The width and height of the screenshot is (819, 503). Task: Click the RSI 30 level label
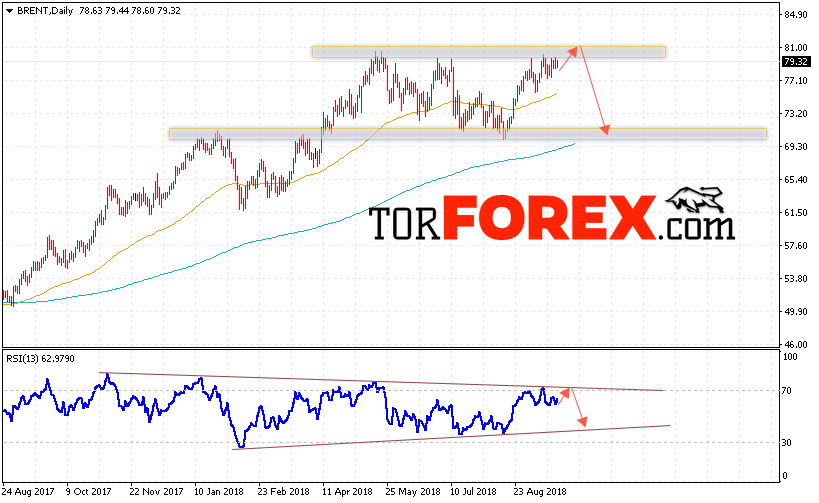tap(787, 442)
